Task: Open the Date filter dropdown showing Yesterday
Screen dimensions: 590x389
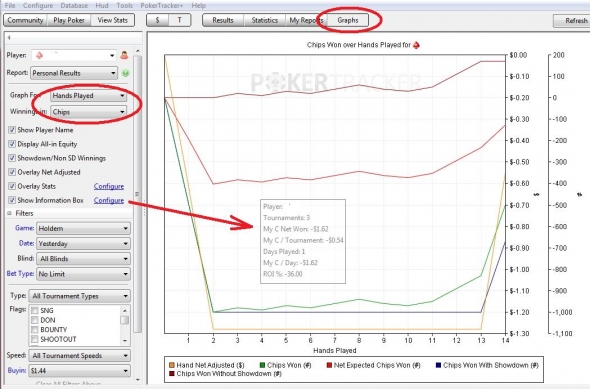Action: pos(84,243)
